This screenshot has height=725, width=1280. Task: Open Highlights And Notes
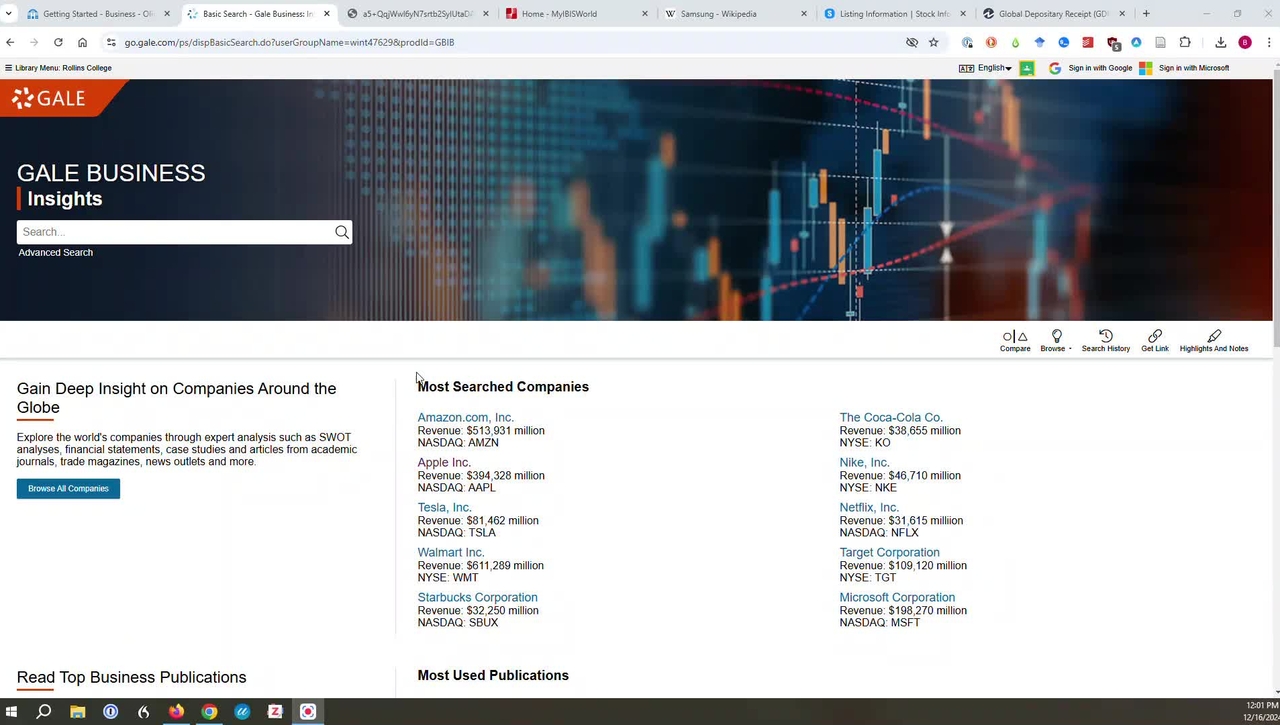(x=1214, y=341)
